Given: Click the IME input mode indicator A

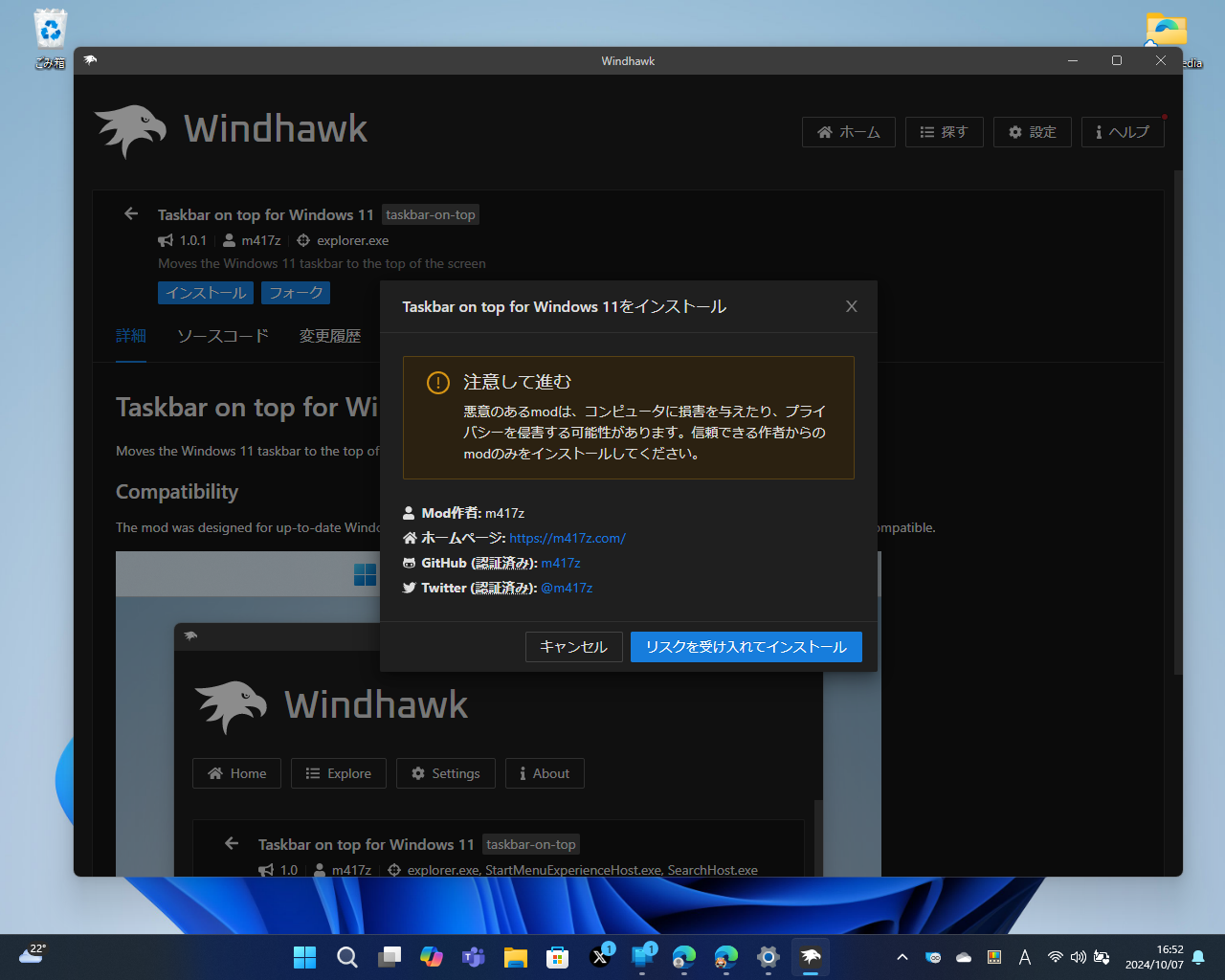Looking at the screenshot, I should (x=1025, y=957).
